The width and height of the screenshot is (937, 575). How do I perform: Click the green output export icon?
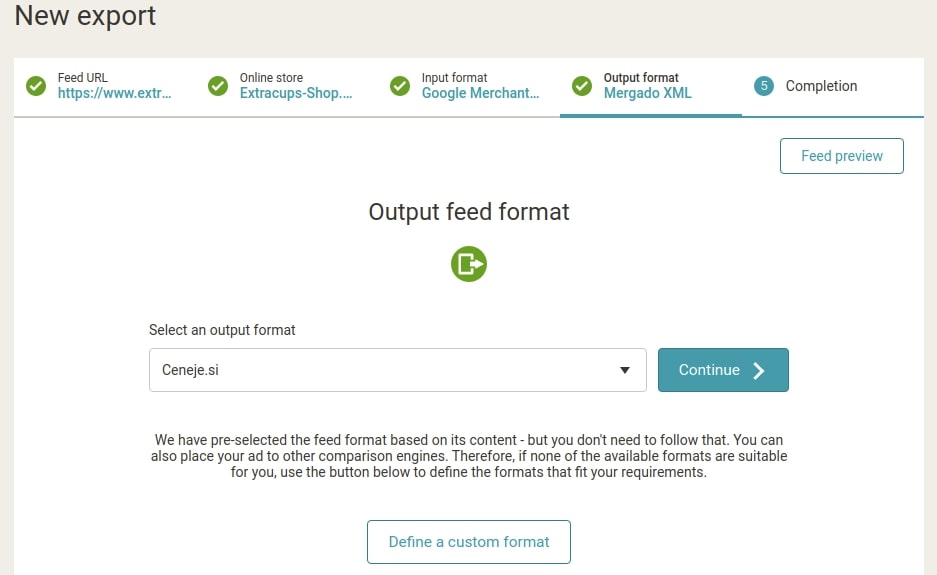point(469,264)
